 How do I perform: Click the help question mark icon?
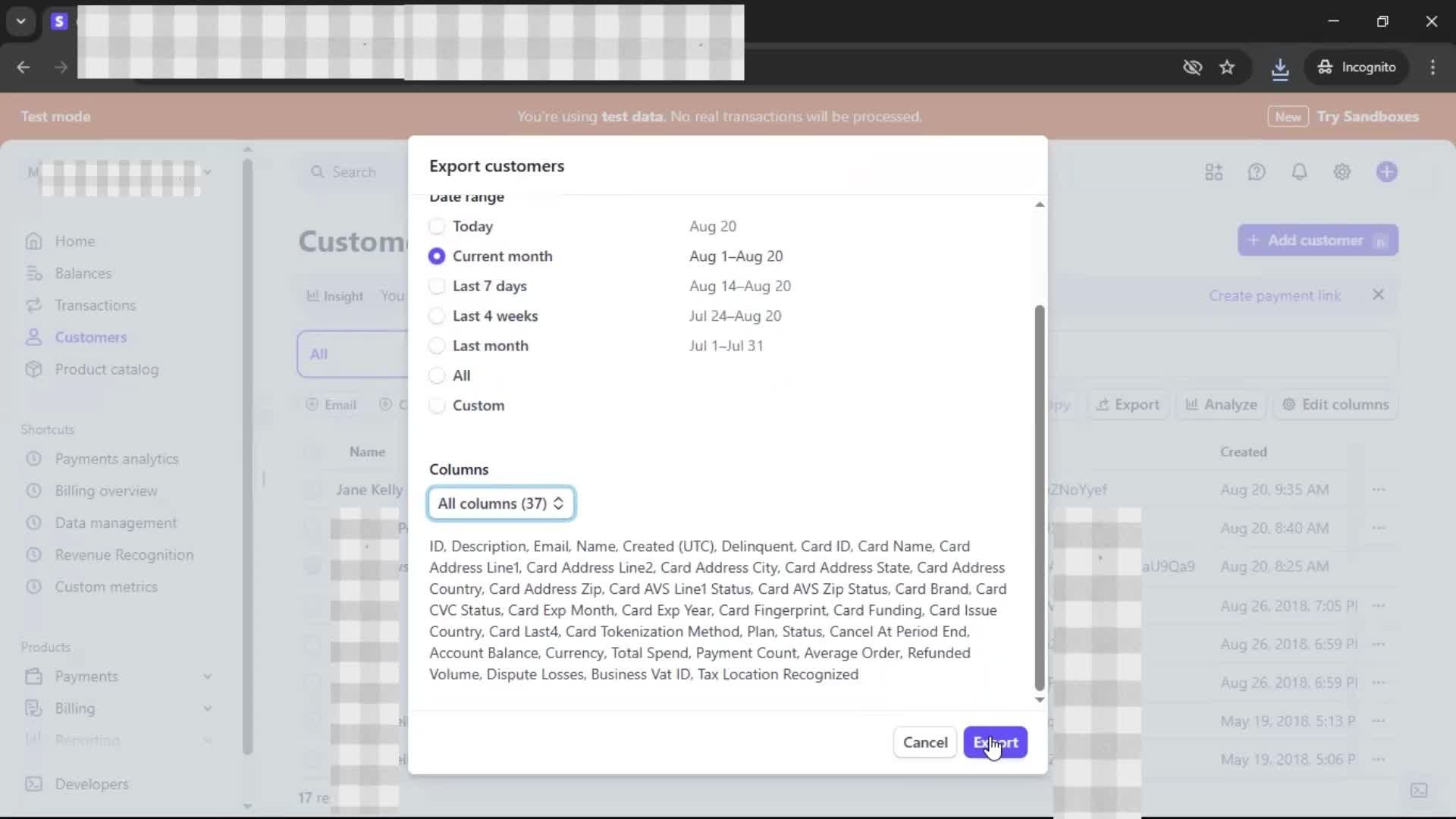coord(1257,172)
